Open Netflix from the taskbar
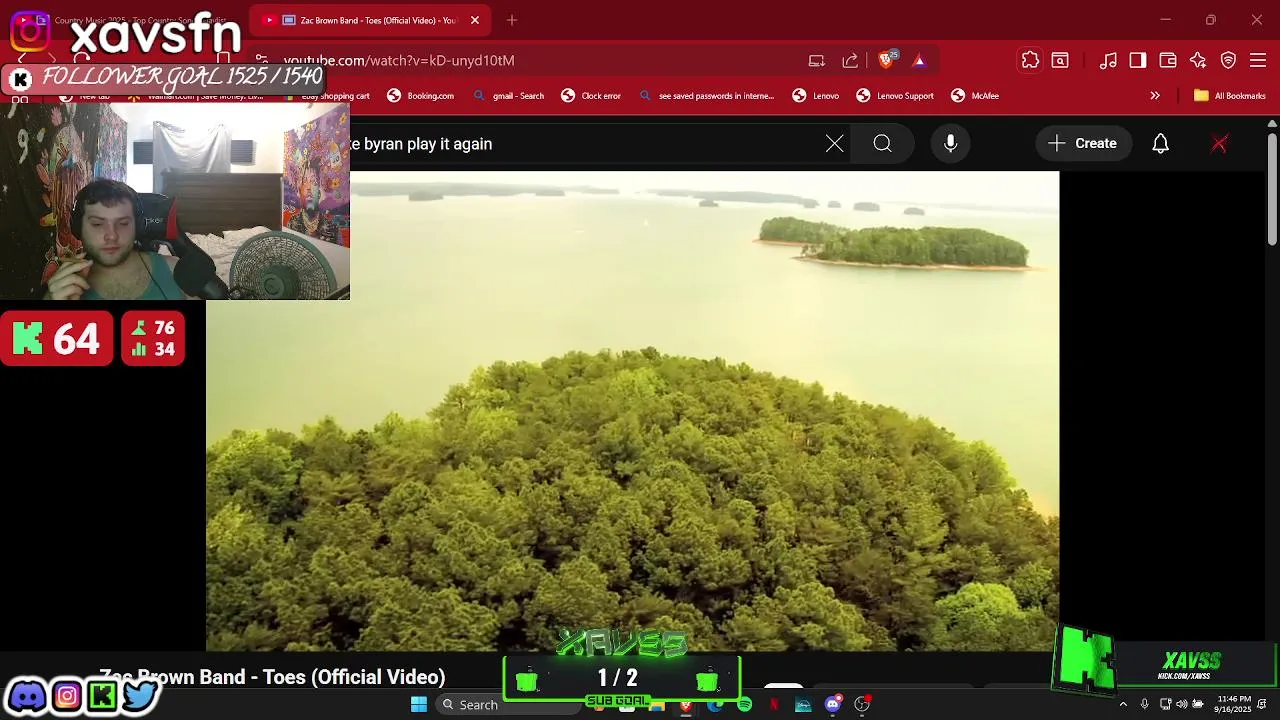The height and width of the screenshot is (720, 1280). pos(773,704)
